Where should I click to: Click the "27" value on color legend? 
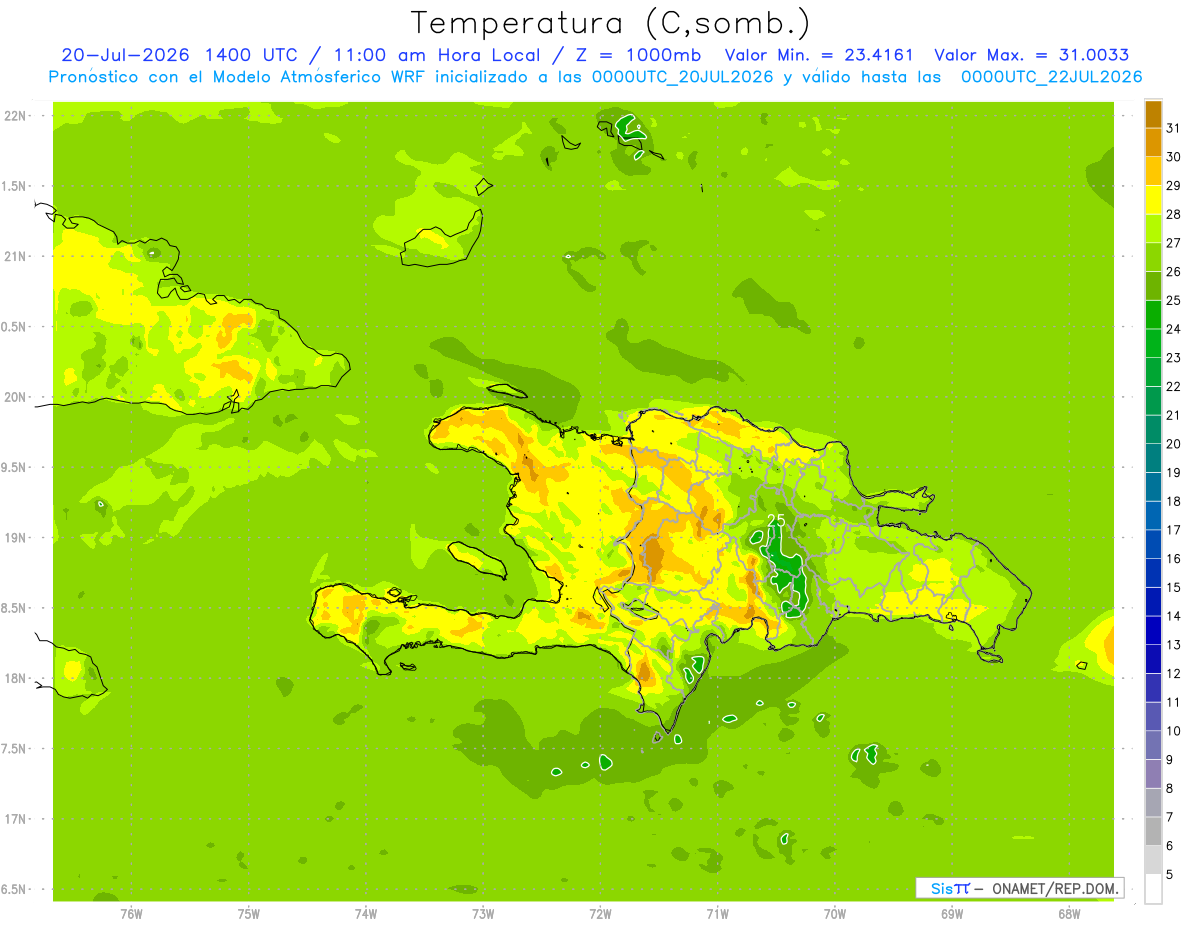(1174, 243)
